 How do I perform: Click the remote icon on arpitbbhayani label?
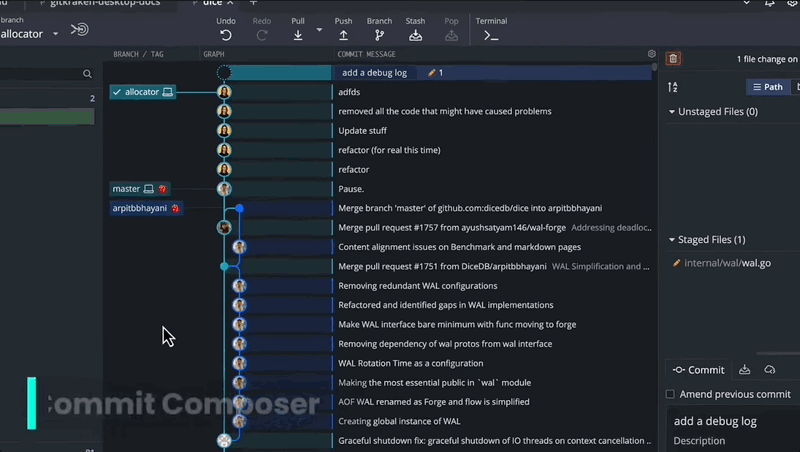[175, 209]
